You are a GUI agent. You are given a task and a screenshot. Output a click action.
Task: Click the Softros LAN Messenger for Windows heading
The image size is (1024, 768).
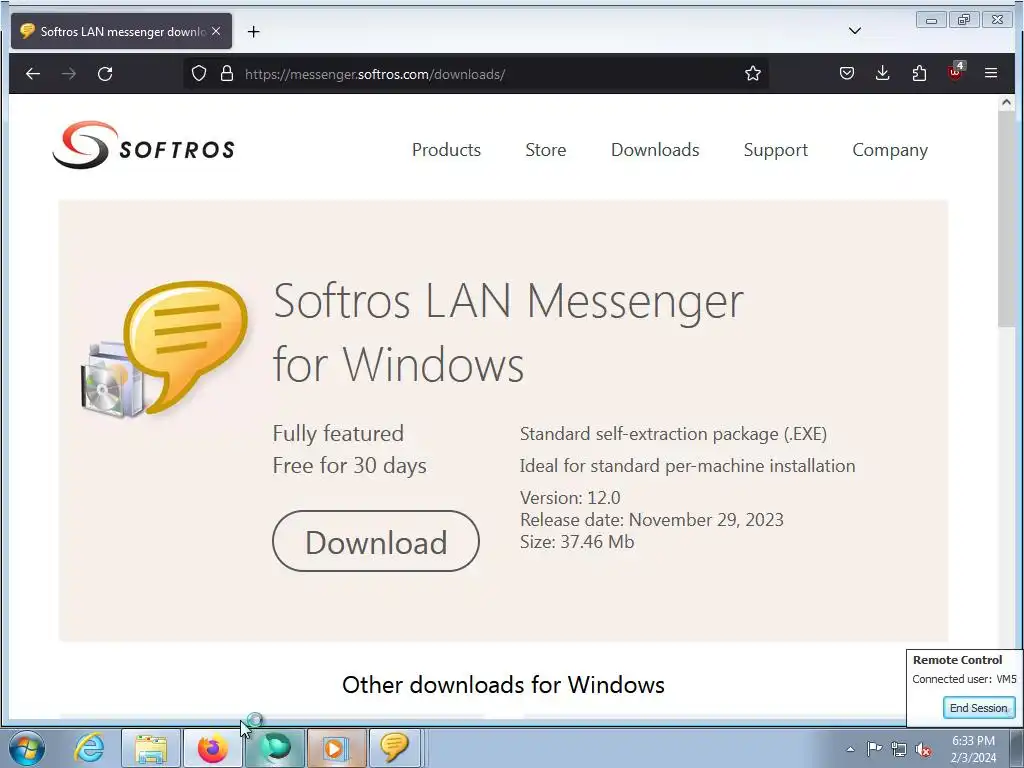[508, 332]
